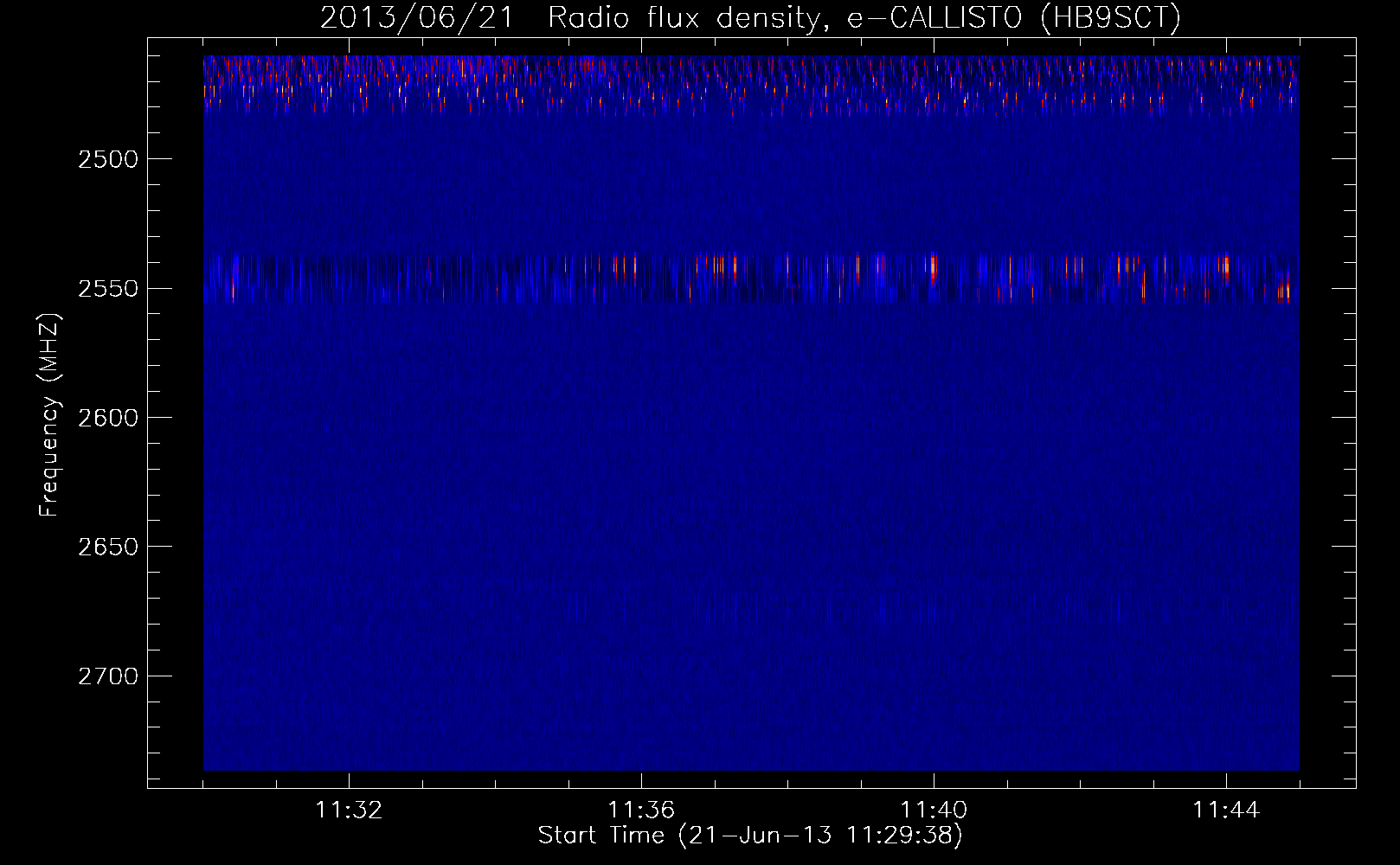Click the 11:32 time axis label

click(x=349, y=811)
